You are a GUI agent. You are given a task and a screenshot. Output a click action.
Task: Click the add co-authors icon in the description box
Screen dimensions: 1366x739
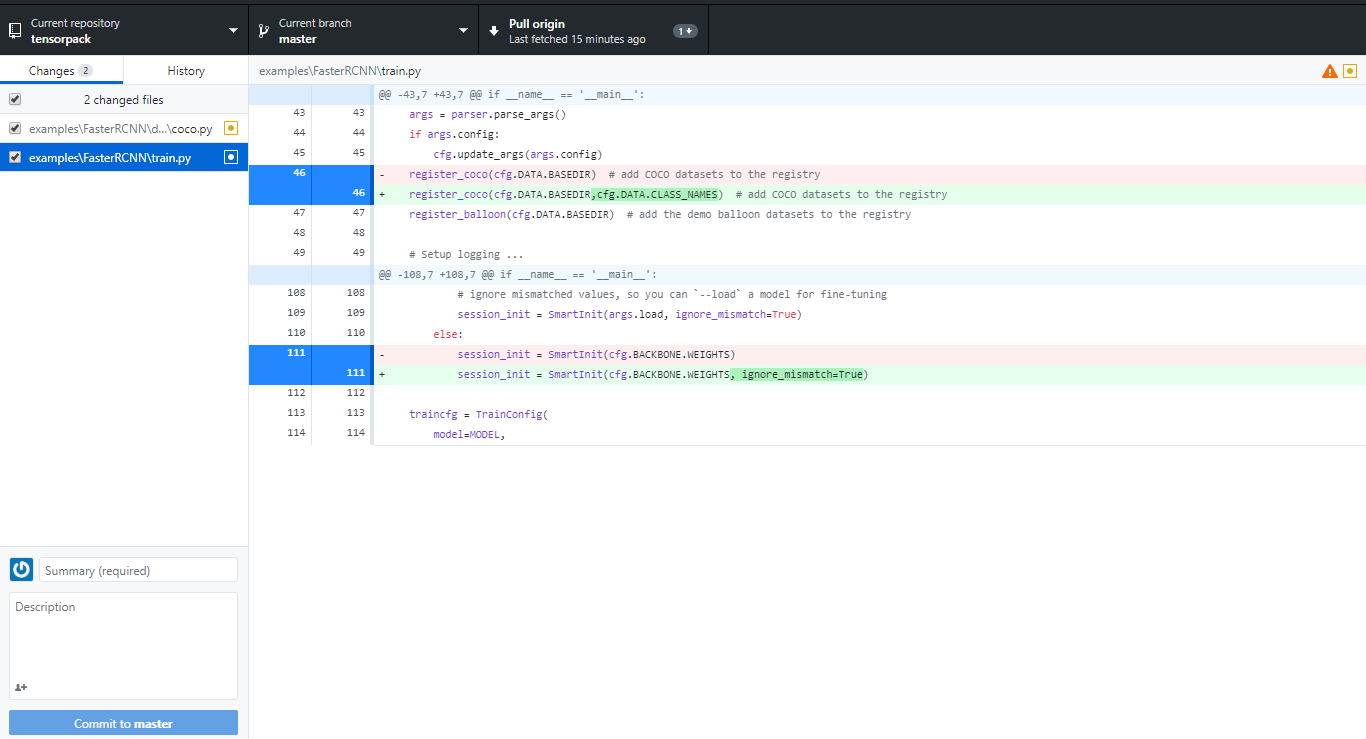pyautogui.click(x=21, y=687)
